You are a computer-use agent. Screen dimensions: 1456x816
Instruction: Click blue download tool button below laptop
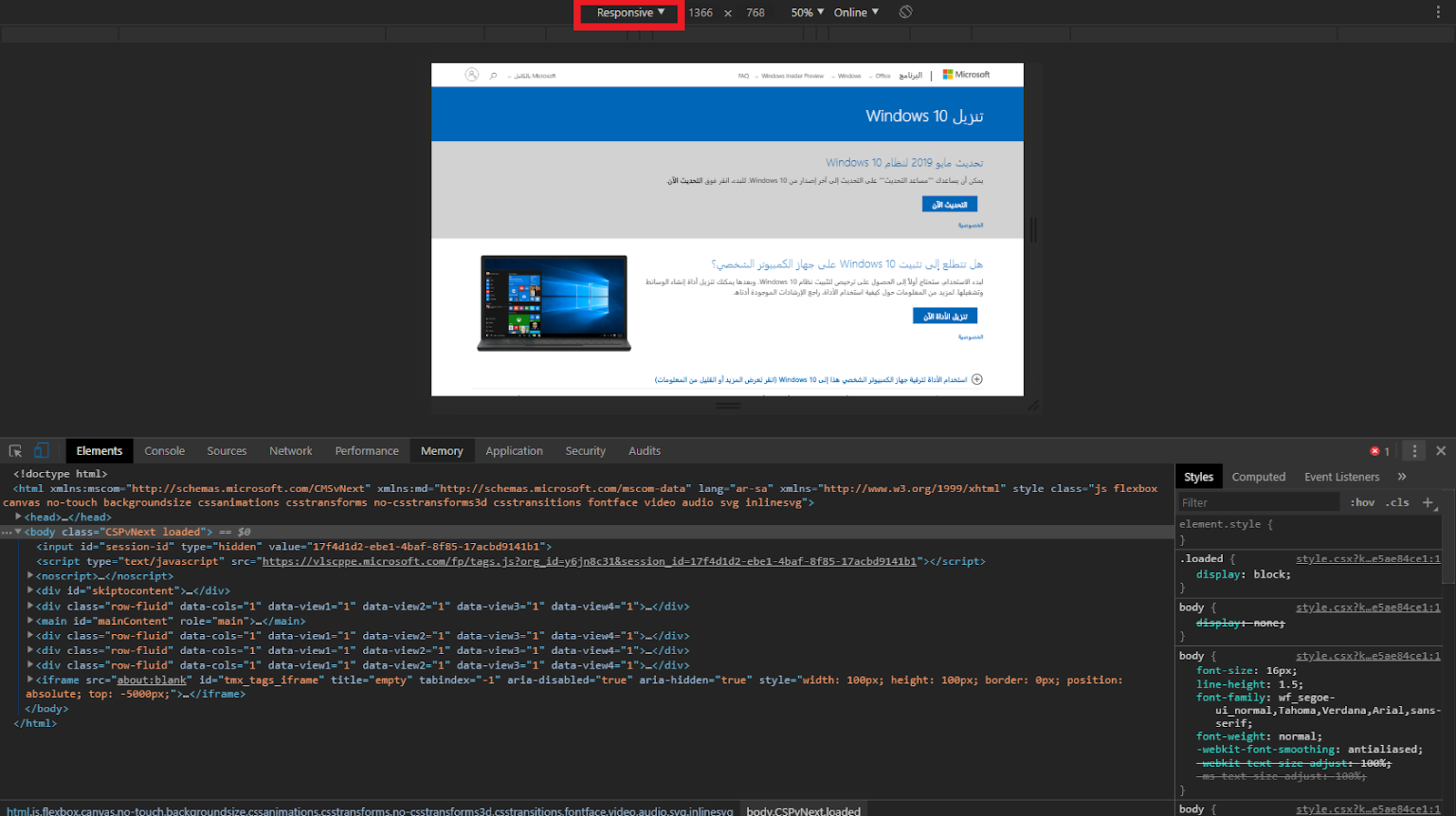click(x=945, y=316)
